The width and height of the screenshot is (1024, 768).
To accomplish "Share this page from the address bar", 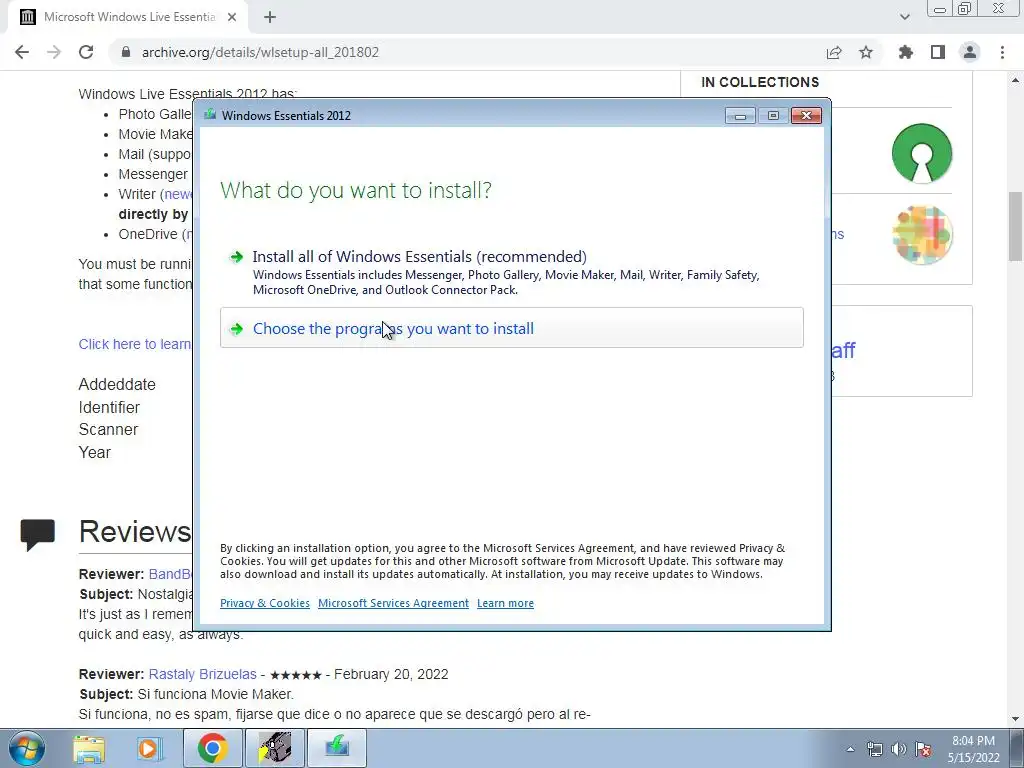I will (834, 52).
